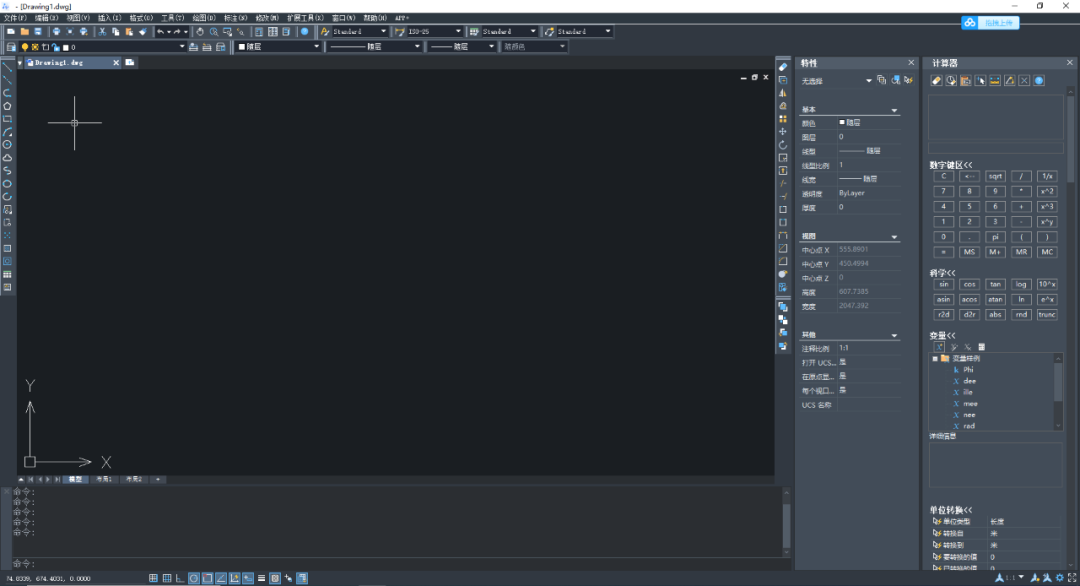This screenshot has width=1080, height=586.
Task: Open the calculator help icon
Action: click(x=1039, y=81)
